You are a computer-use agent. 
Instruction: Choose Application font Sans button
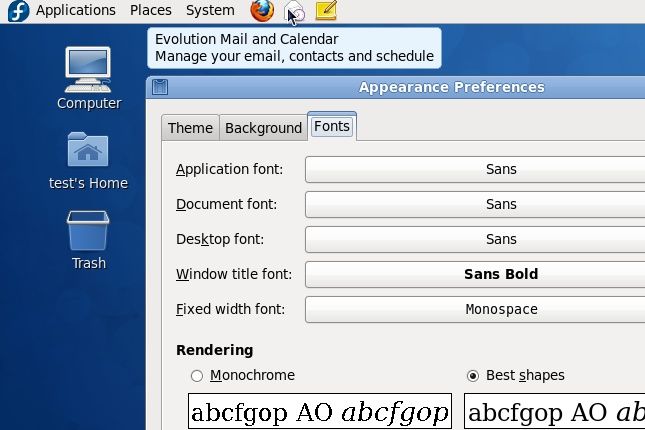point(475,170)
